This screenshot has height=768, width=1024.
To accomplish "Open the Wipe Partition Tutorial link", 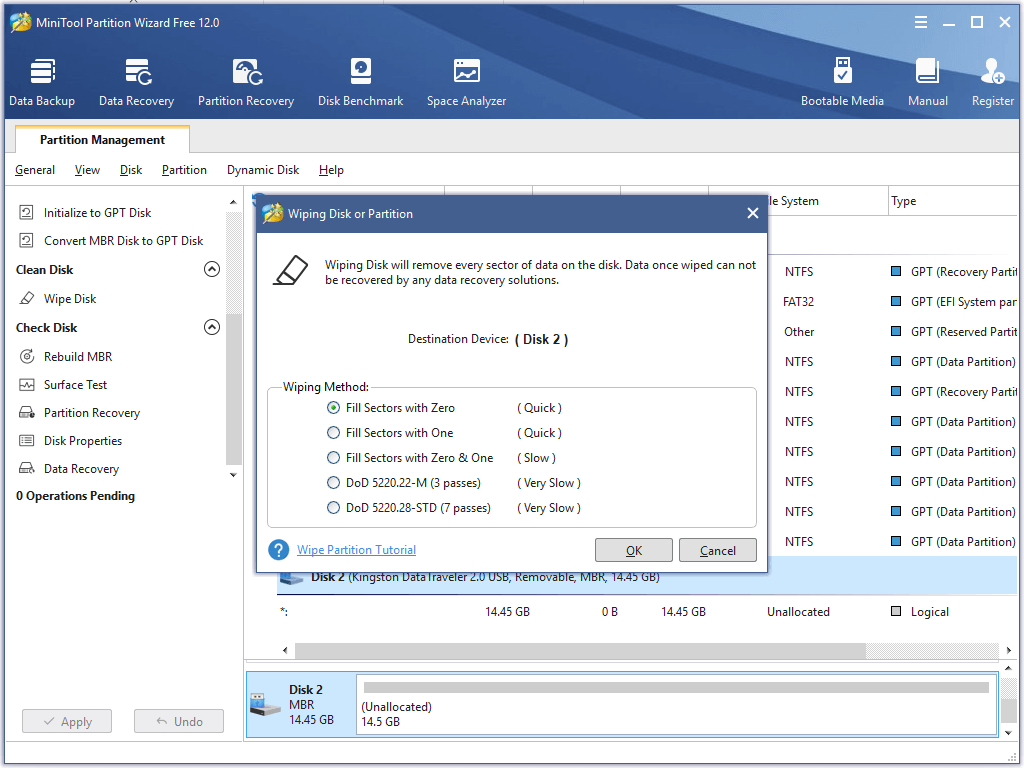I will click(356, 550).
